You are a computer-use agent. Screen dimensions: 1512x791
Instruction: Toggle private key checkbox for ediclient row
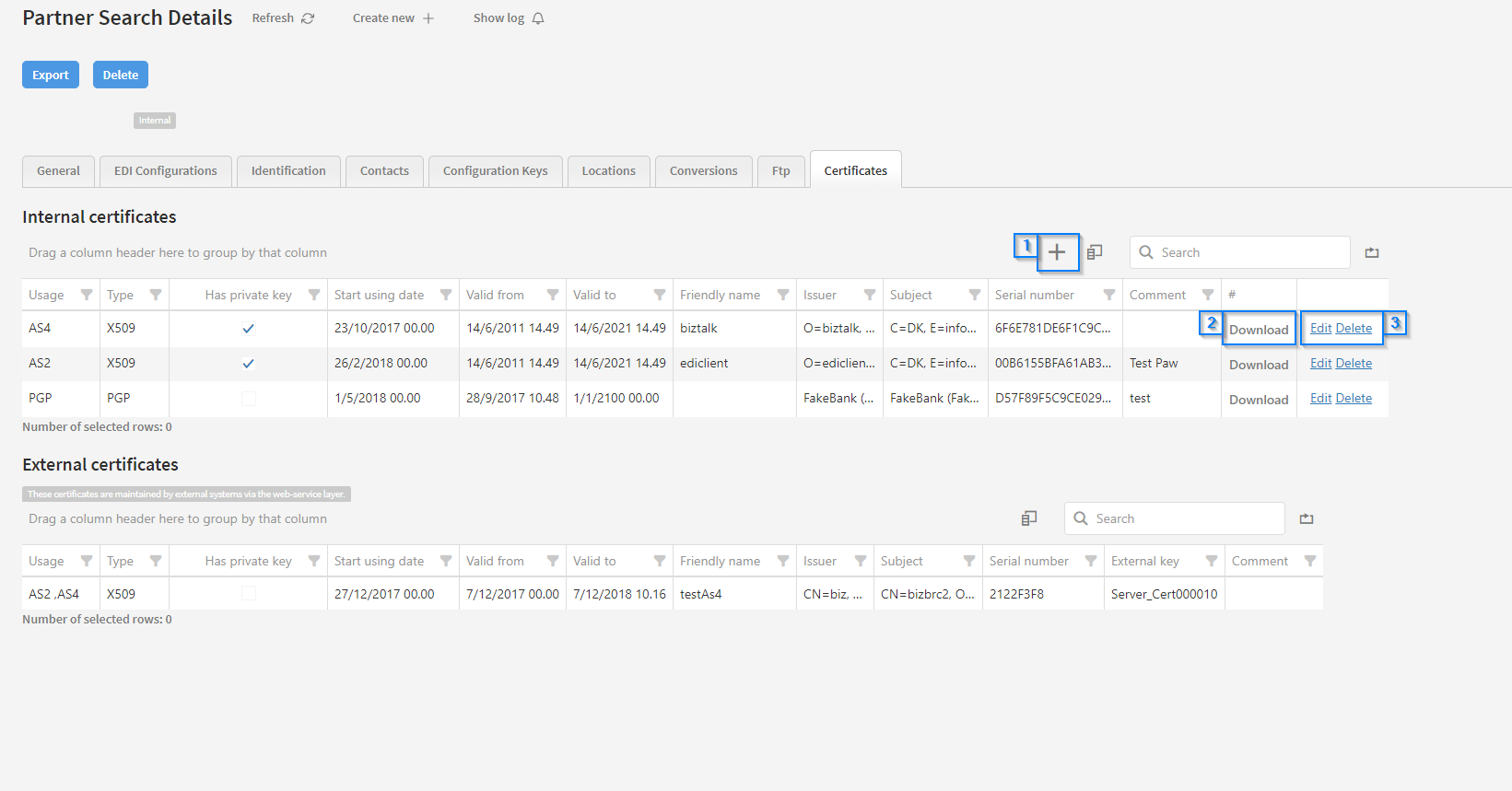[x=248, y=364]
